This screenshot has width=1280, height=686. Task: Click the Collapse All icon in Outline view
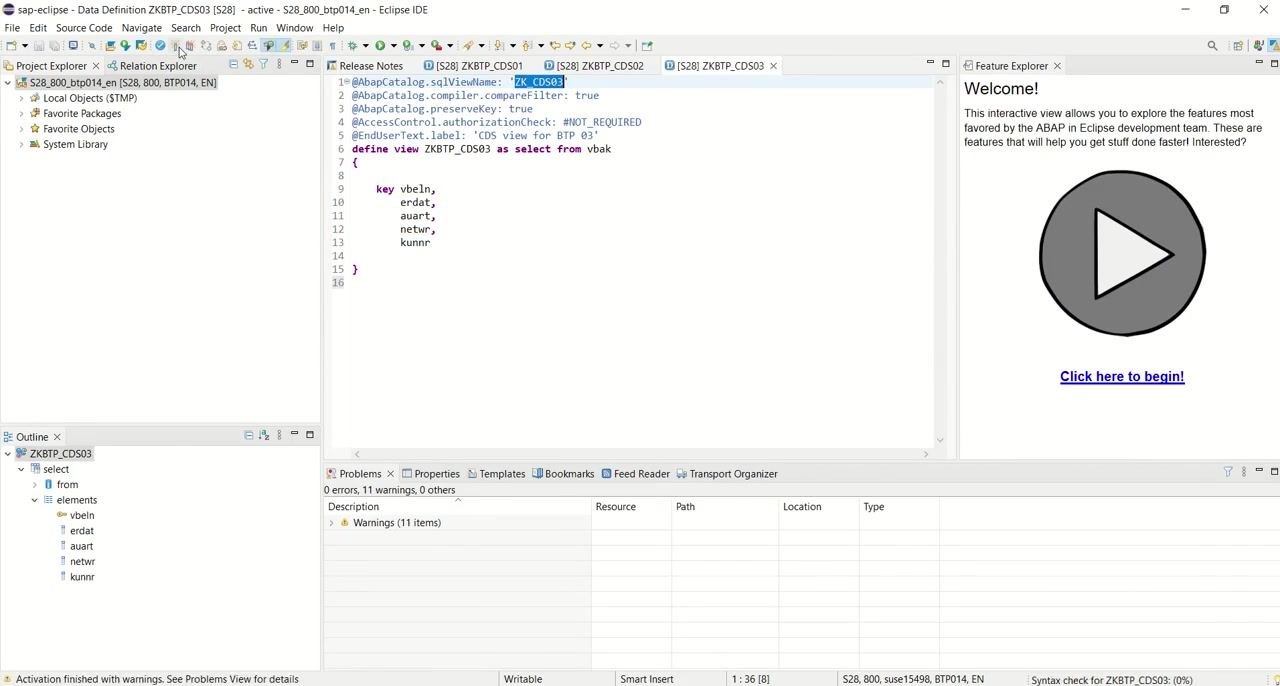[249, 435]
